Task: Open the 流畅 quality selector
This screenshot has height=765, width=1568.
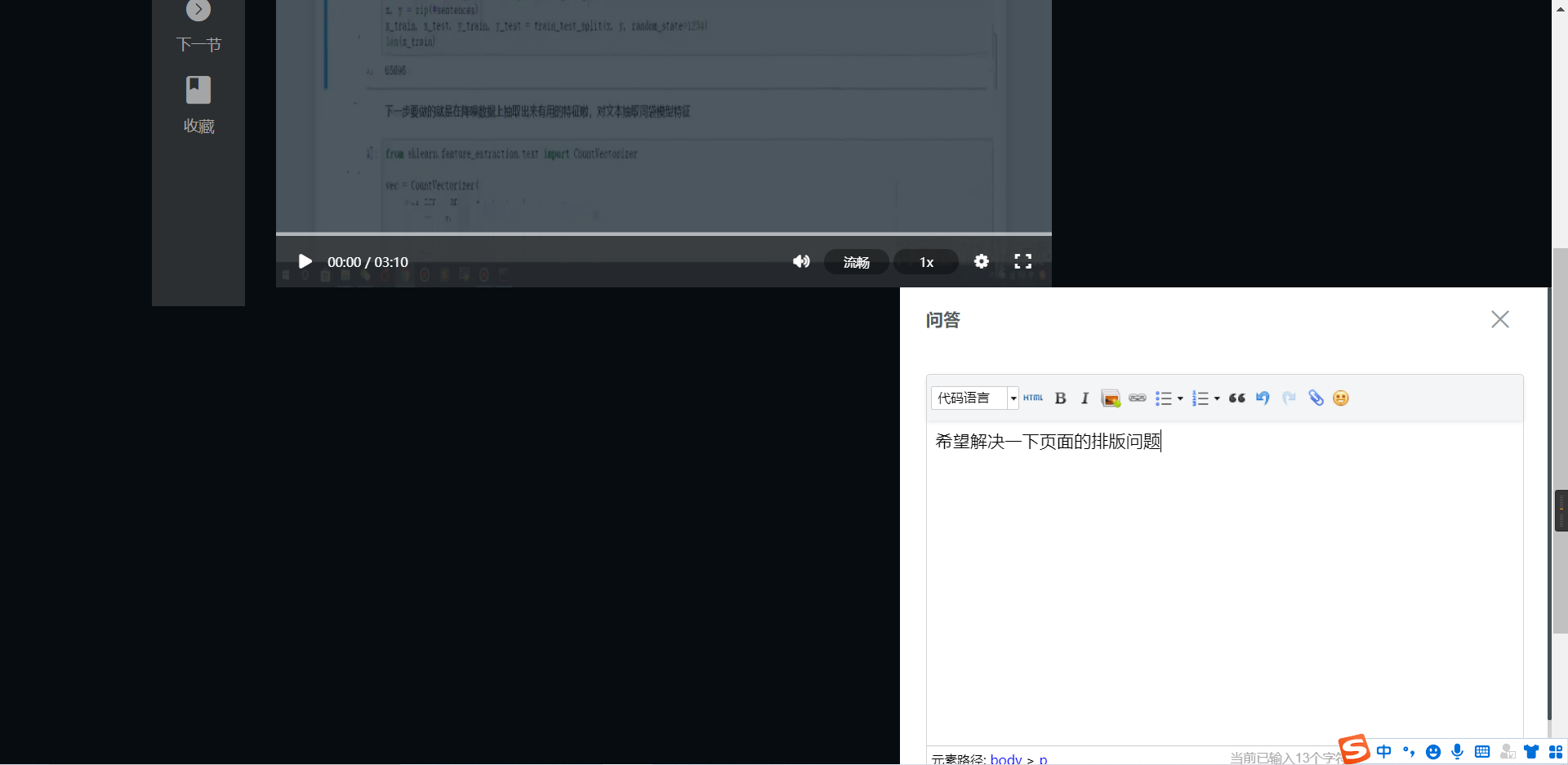Action: point(856,262)
